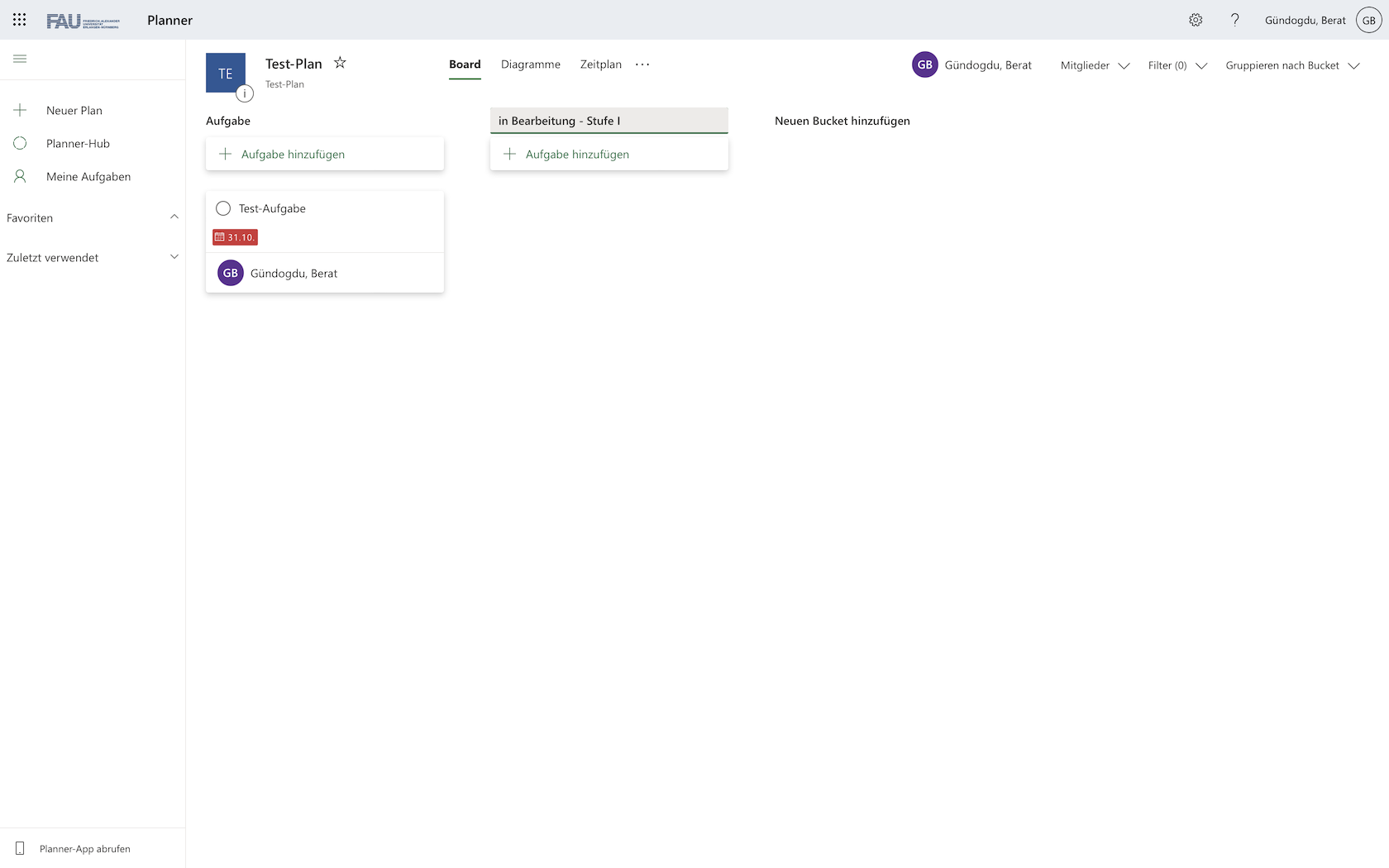Open the settings gear icon
Screen dimensions: 1389x868
click(x=1196, y=20)
